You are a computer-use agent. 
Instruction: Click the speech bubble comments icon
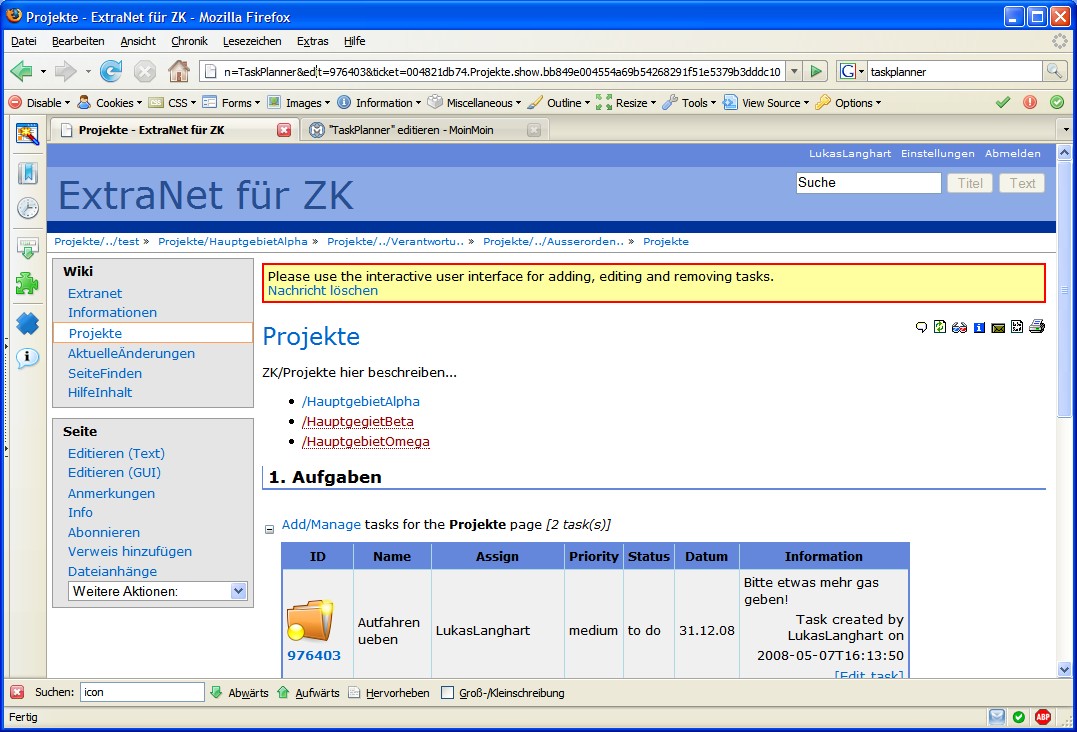pos(921,327)
